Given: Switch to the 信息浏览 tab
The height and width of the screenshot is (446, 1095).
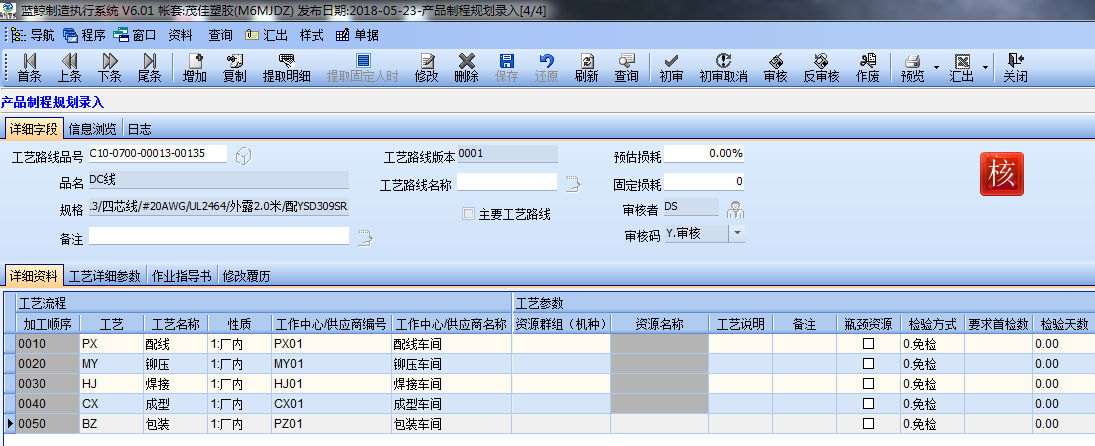Looking at the screenshot, I should 93,129.
